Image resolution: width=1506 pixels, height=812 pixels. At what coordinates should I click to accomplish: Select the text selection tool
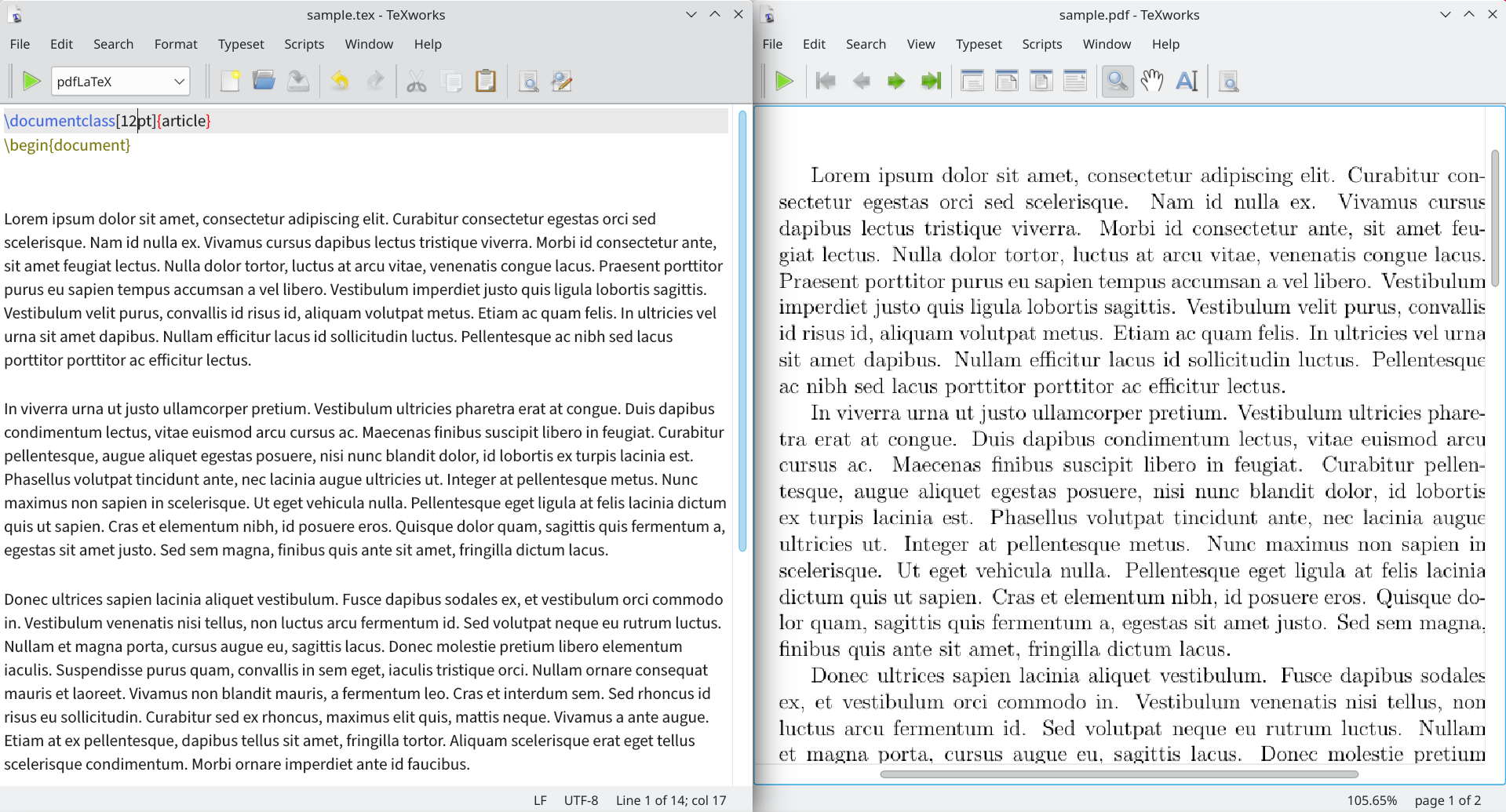click(x=1186, y=81)
